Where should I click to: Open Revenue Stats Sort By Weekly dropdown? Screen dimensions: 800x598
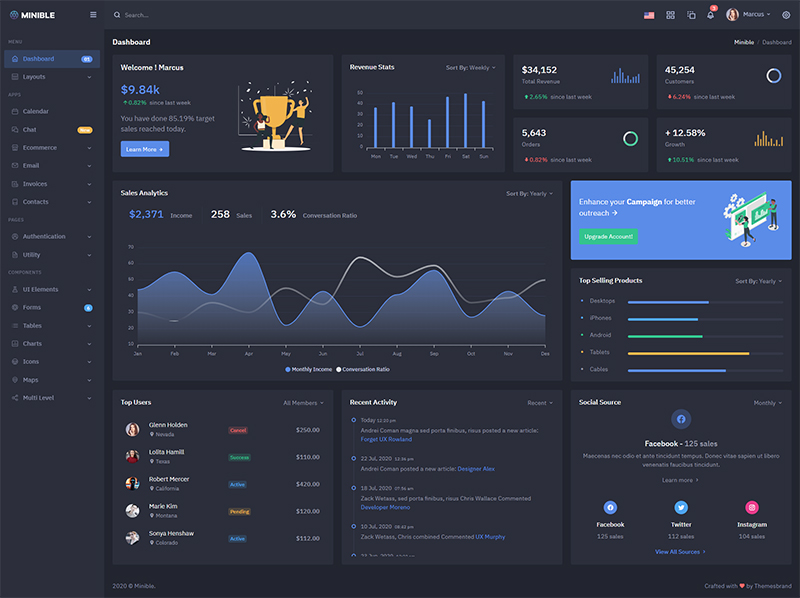(470, 68)
